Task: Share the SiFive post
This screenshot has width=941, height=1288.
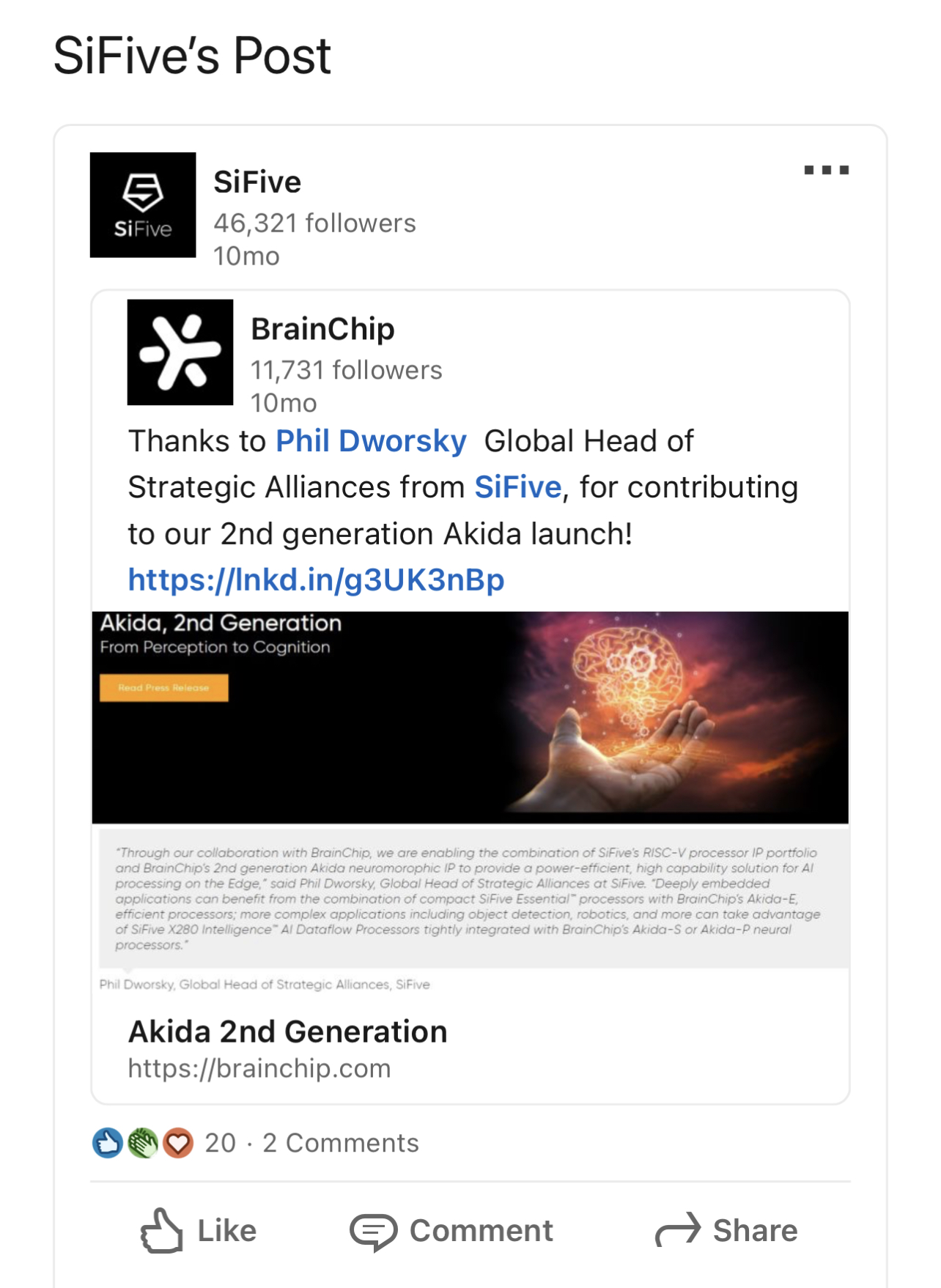Action: 726,1231
